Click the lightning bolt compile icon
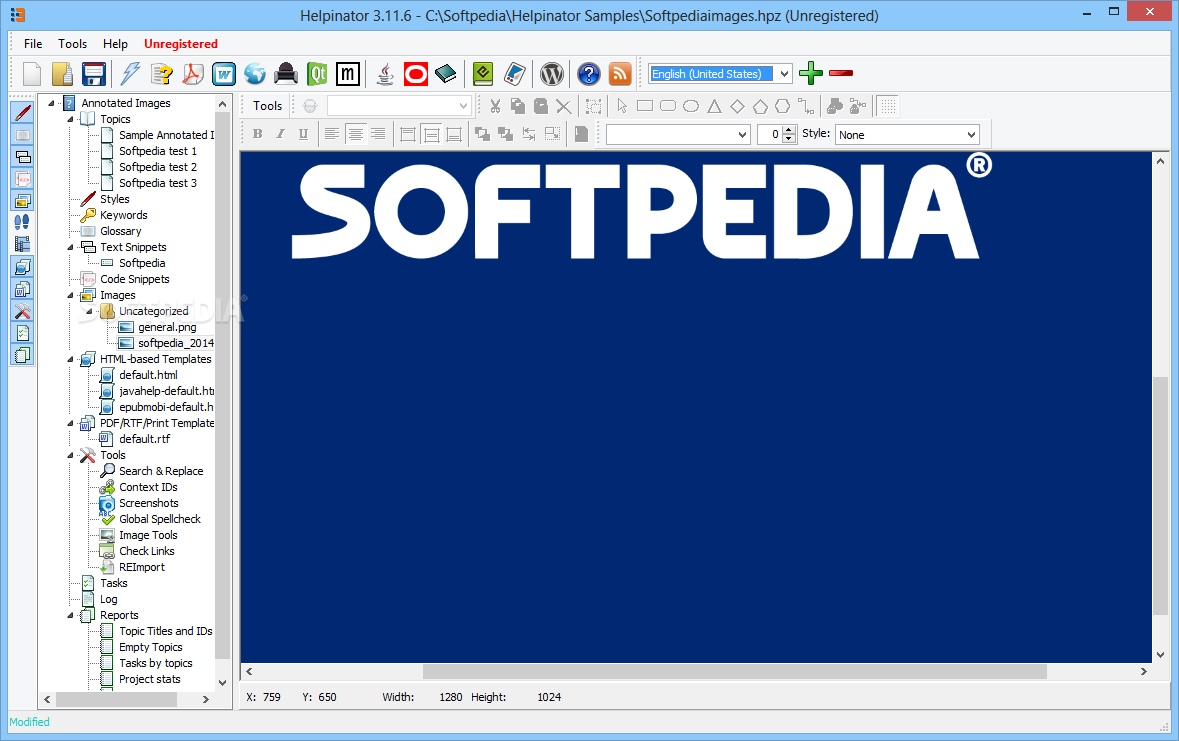1179x741 pixels. point(131,74)
